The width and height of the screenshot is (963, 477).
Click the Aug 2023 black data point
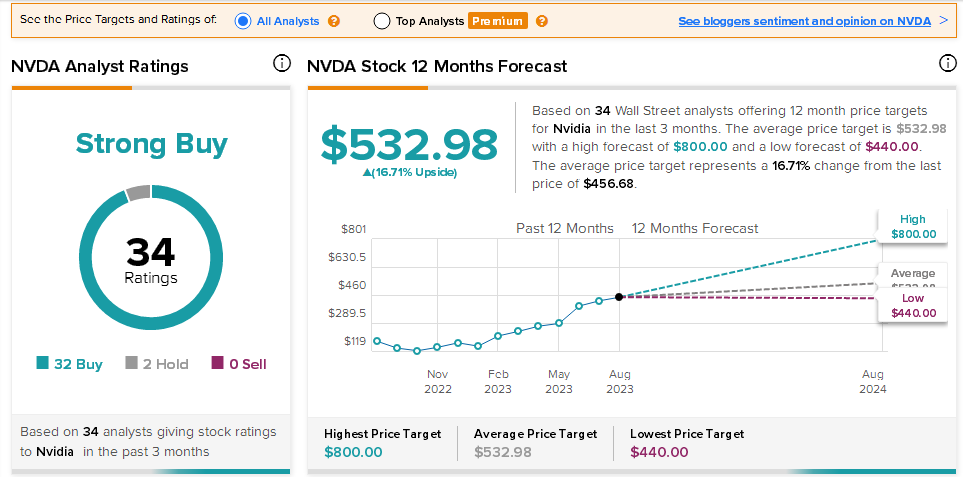(619, 296)
